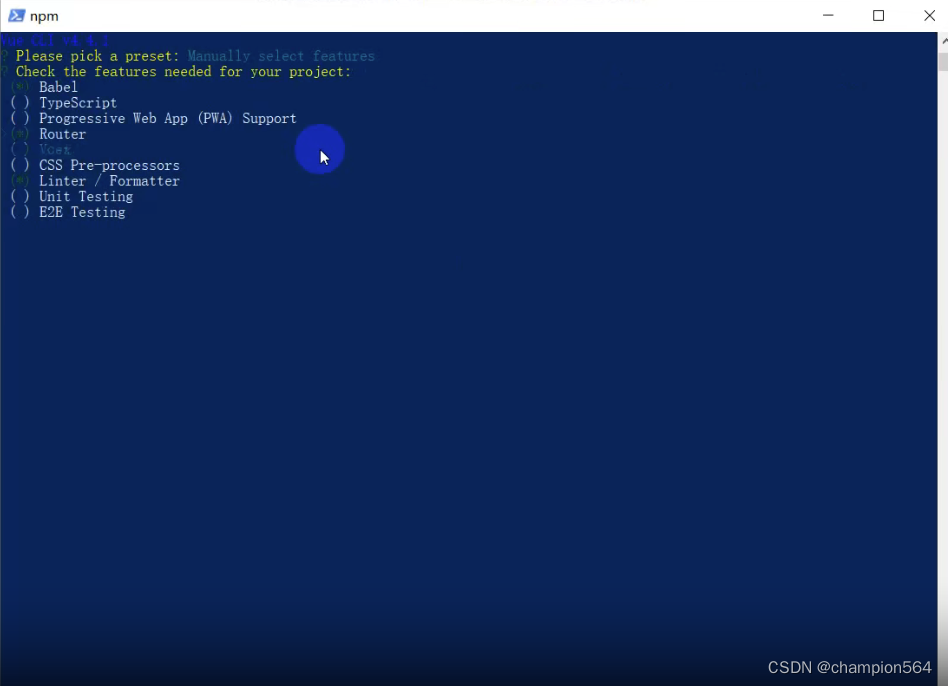
Task: Click the 'Please pick a preset:' prompt
Action: point(97,56)
